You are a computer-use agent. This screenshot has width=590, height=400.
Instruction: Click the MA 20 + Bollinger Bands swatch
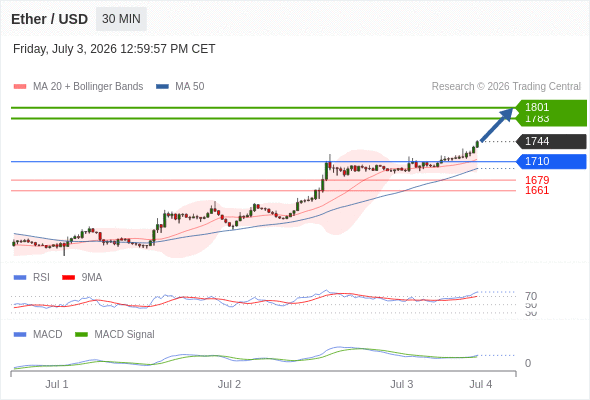[20, 87]
